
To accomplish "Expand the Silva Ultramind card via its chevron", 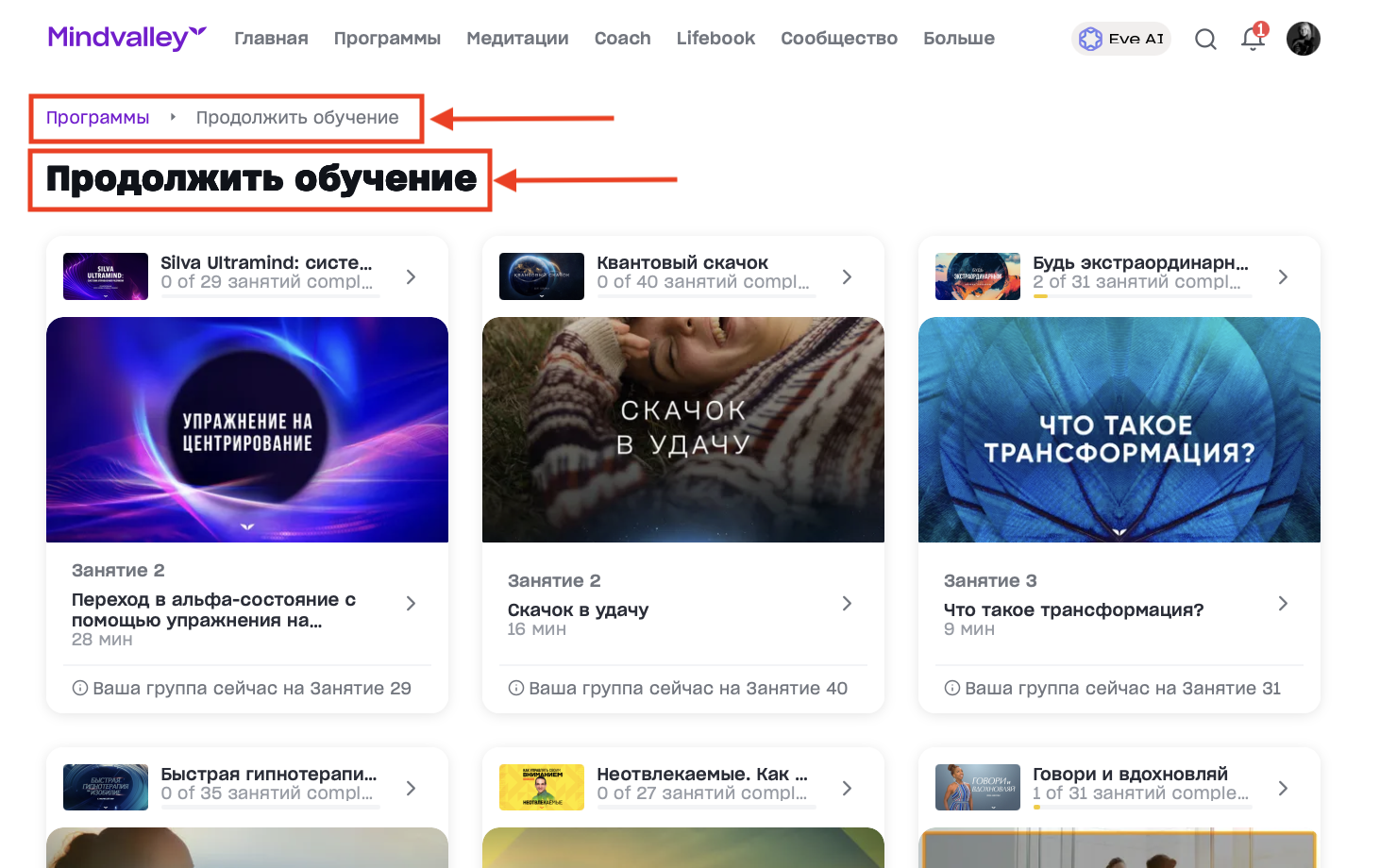I will pyautogui.click(x=411, y=276).
